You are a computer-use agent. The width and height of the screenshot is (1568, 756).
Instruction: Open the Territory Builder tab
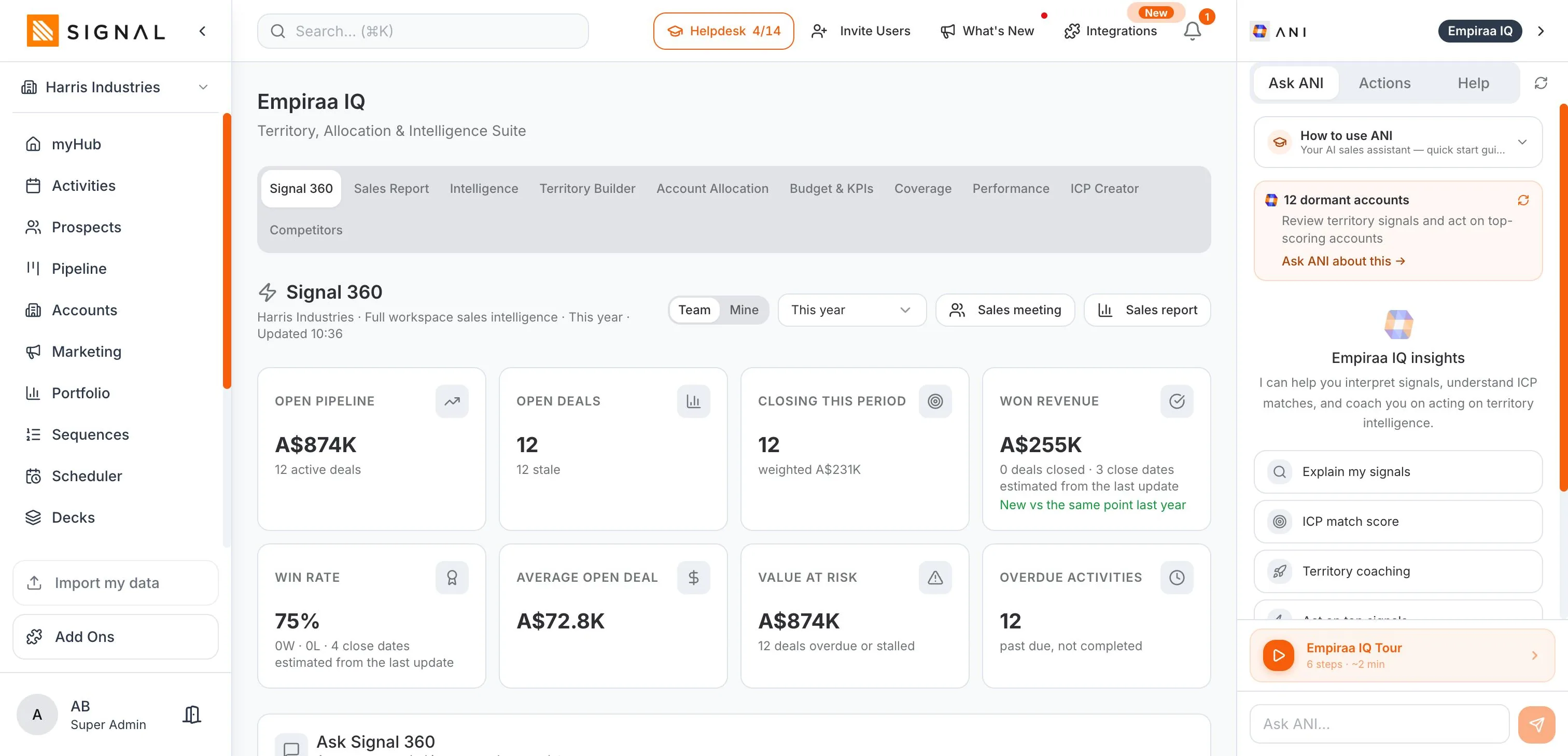coord(587,189)
